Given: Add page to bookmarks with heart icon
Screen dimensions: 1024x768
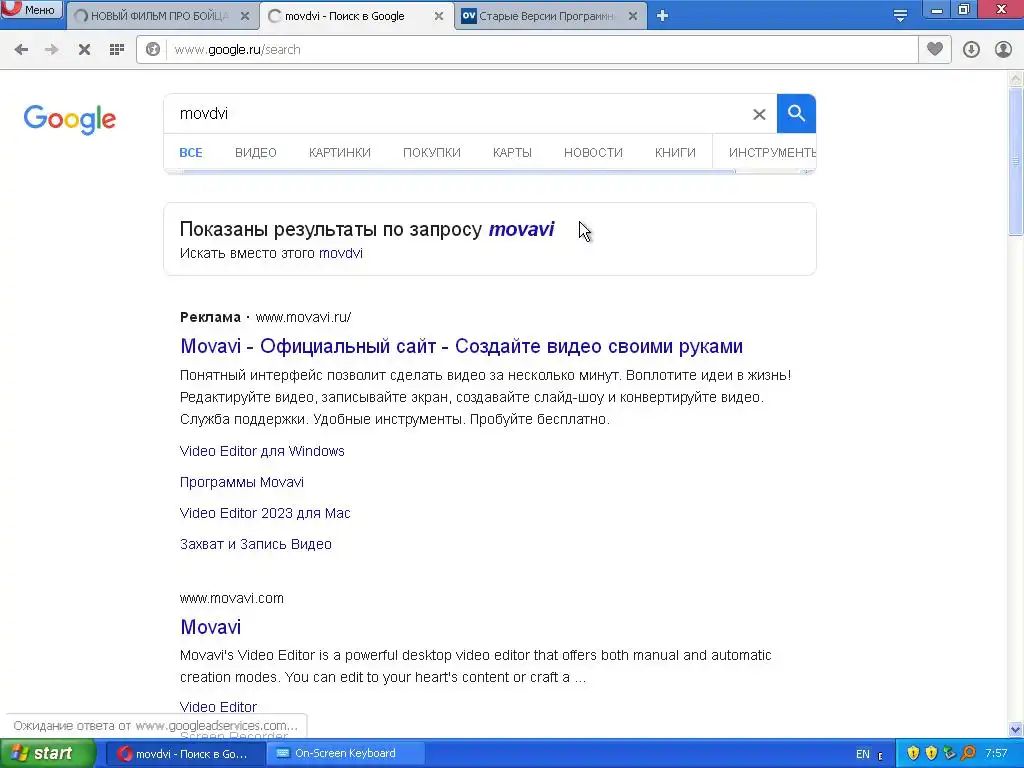Looking at the screenshot, I should pos(935,50).
